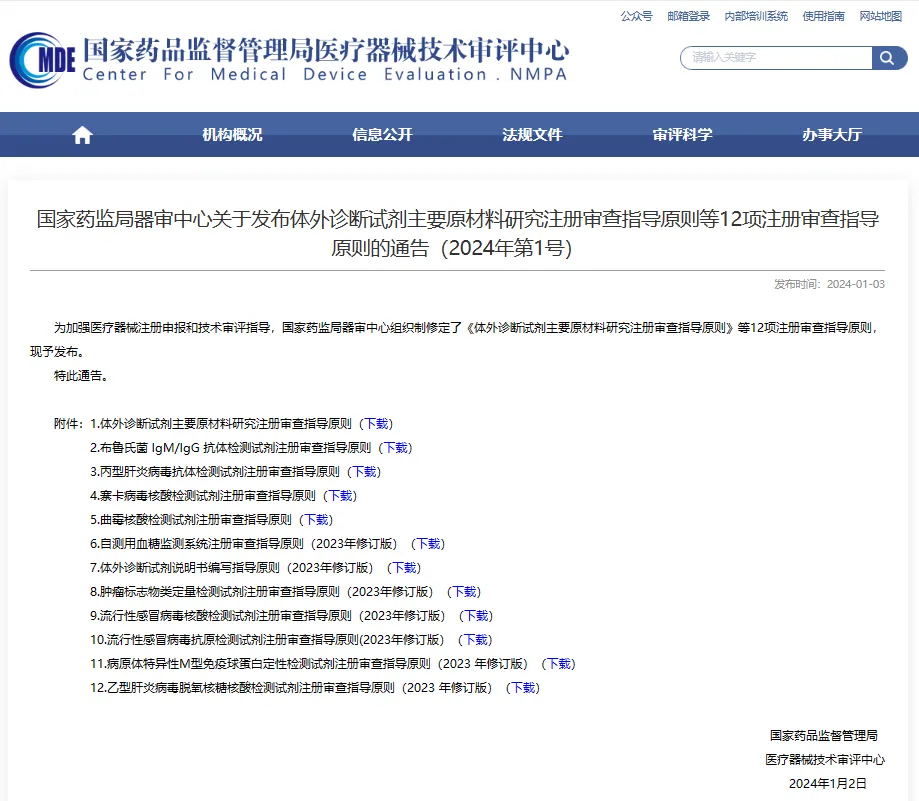This screenshot has width=919, height=801.
Task: Click the publish date 2024-01-03
Action: click(x=856, y=284)
